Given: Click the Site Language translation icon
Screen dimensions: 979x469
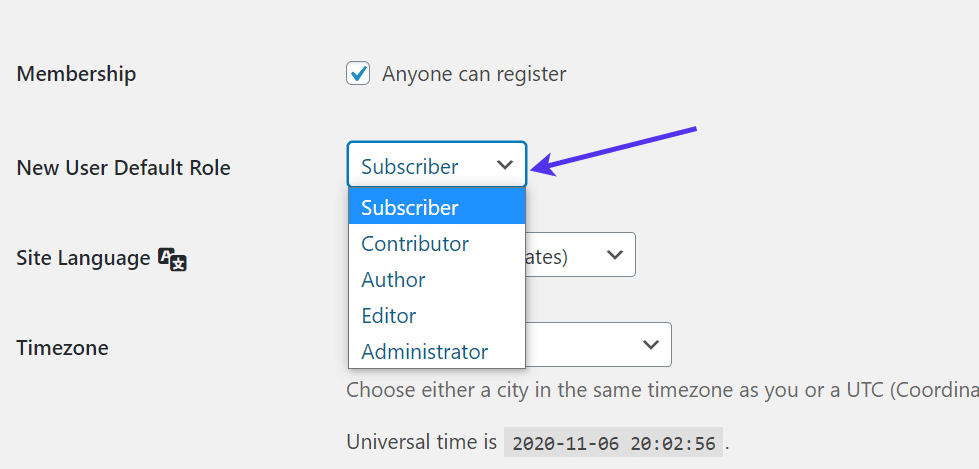Looking at the screenshot, I should click(x=173, y=259).
